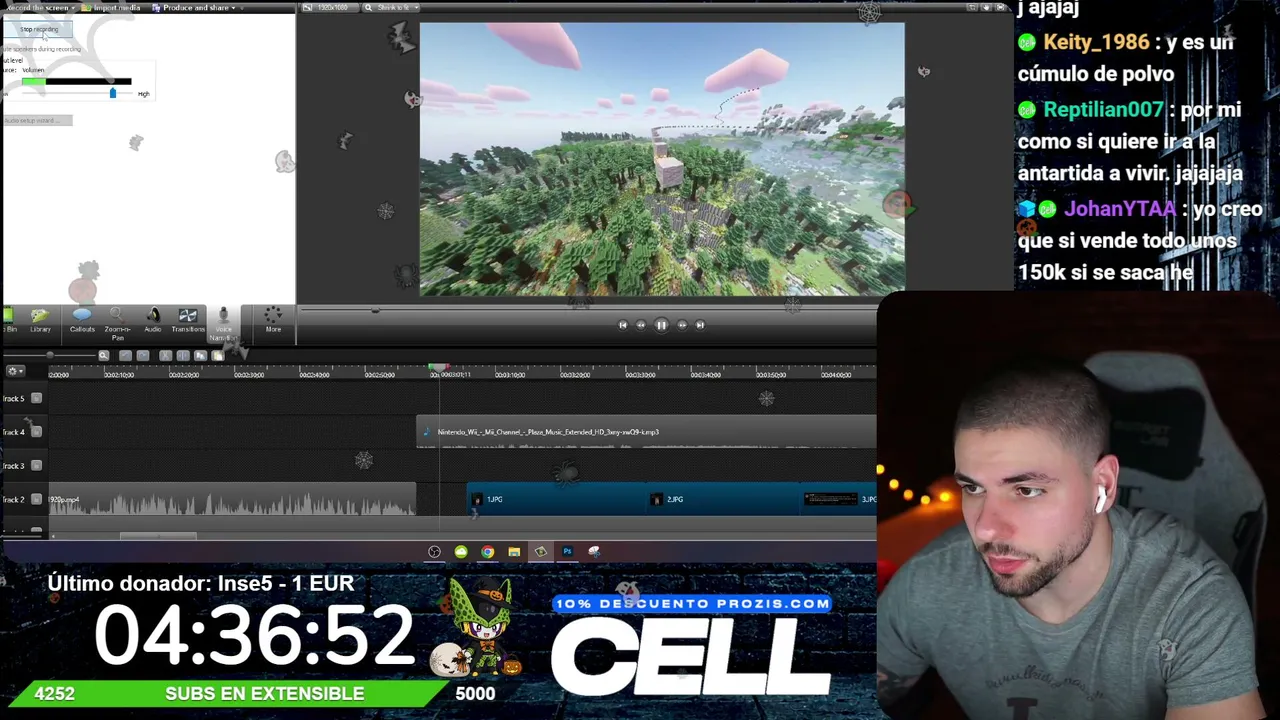
Task: Toggle the lock on Track 2
Action: 36,500
